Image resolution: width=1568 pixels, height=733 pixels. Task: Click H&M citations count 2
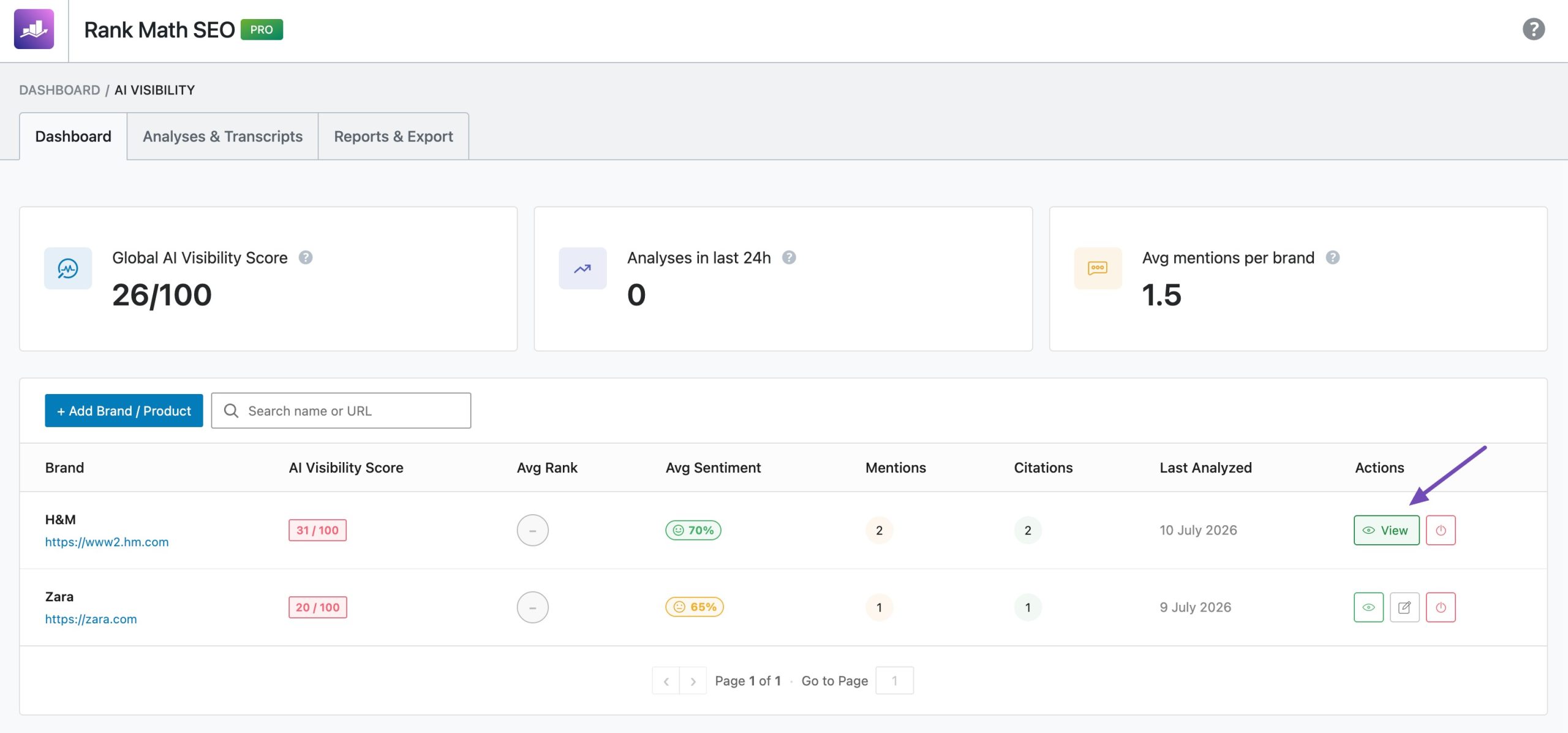tap(1028, 530)
